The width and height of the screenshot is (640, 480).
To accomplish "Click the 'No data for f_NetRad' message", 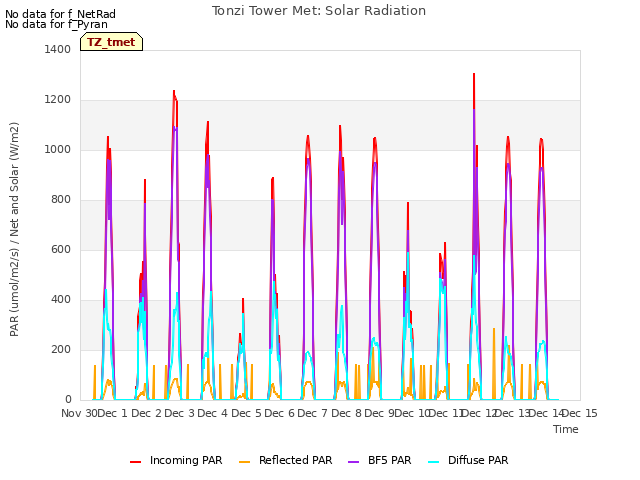I will [60, 14].
